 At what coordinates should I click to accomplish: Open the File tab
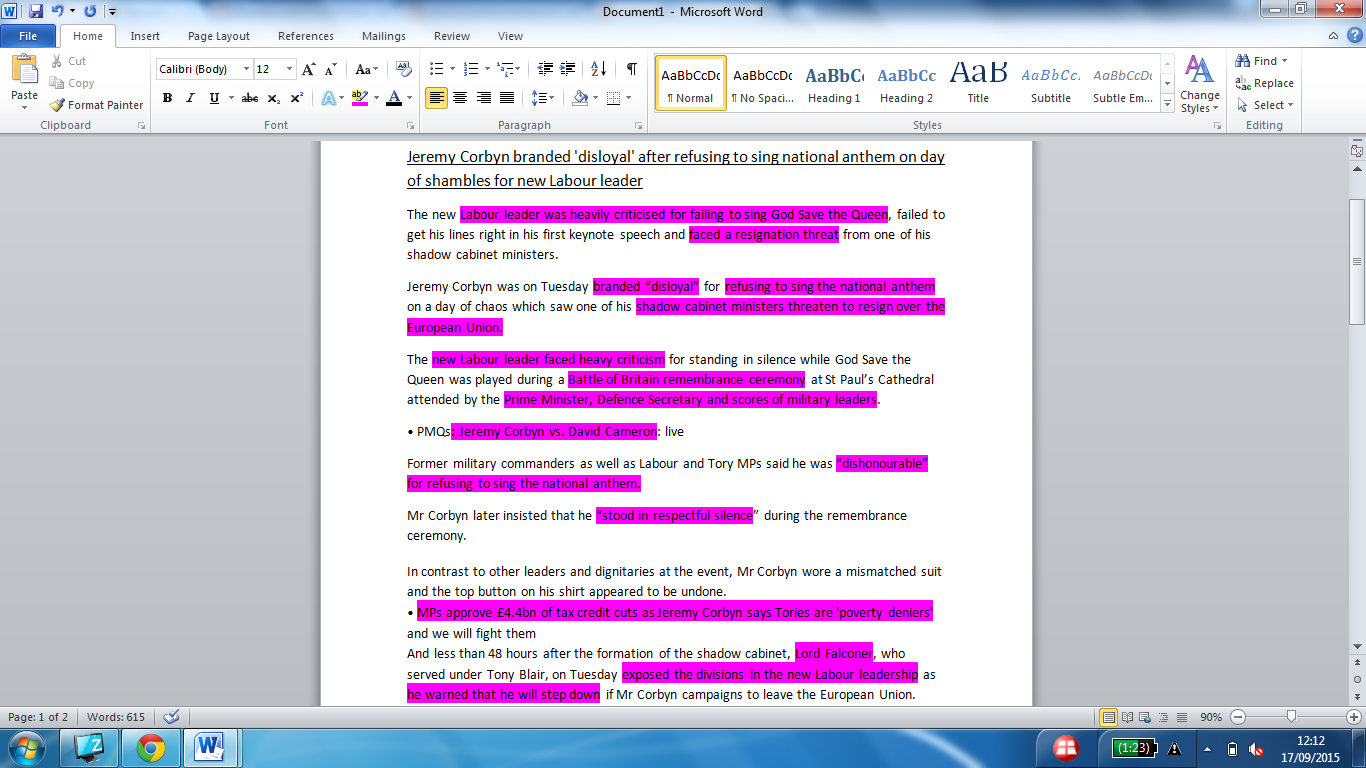coord(28,36)
